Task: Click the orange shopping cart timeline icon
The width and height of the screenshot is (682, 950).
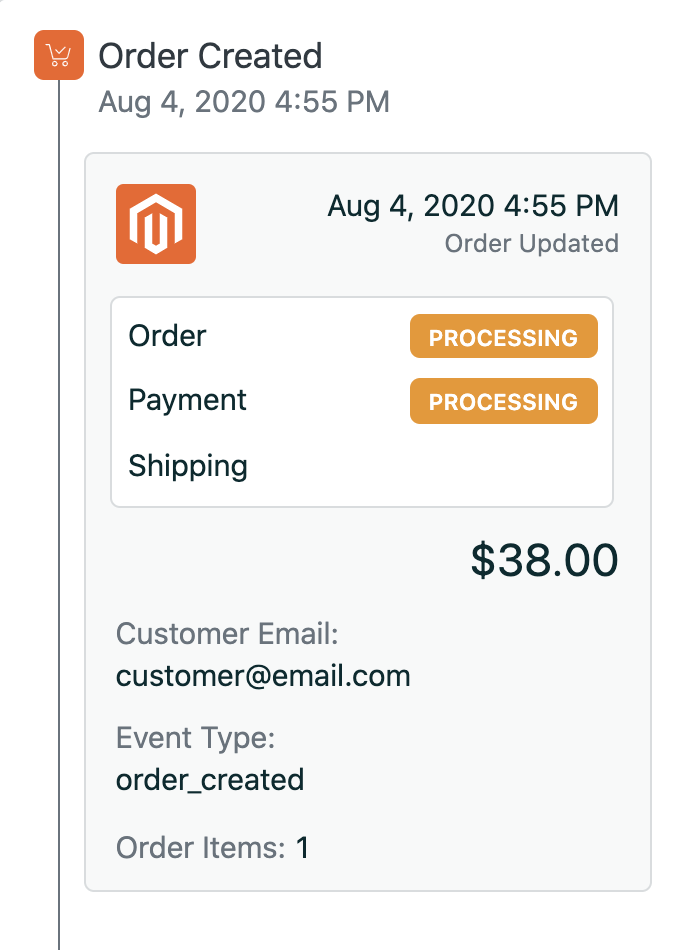Action: click(59, 55)
